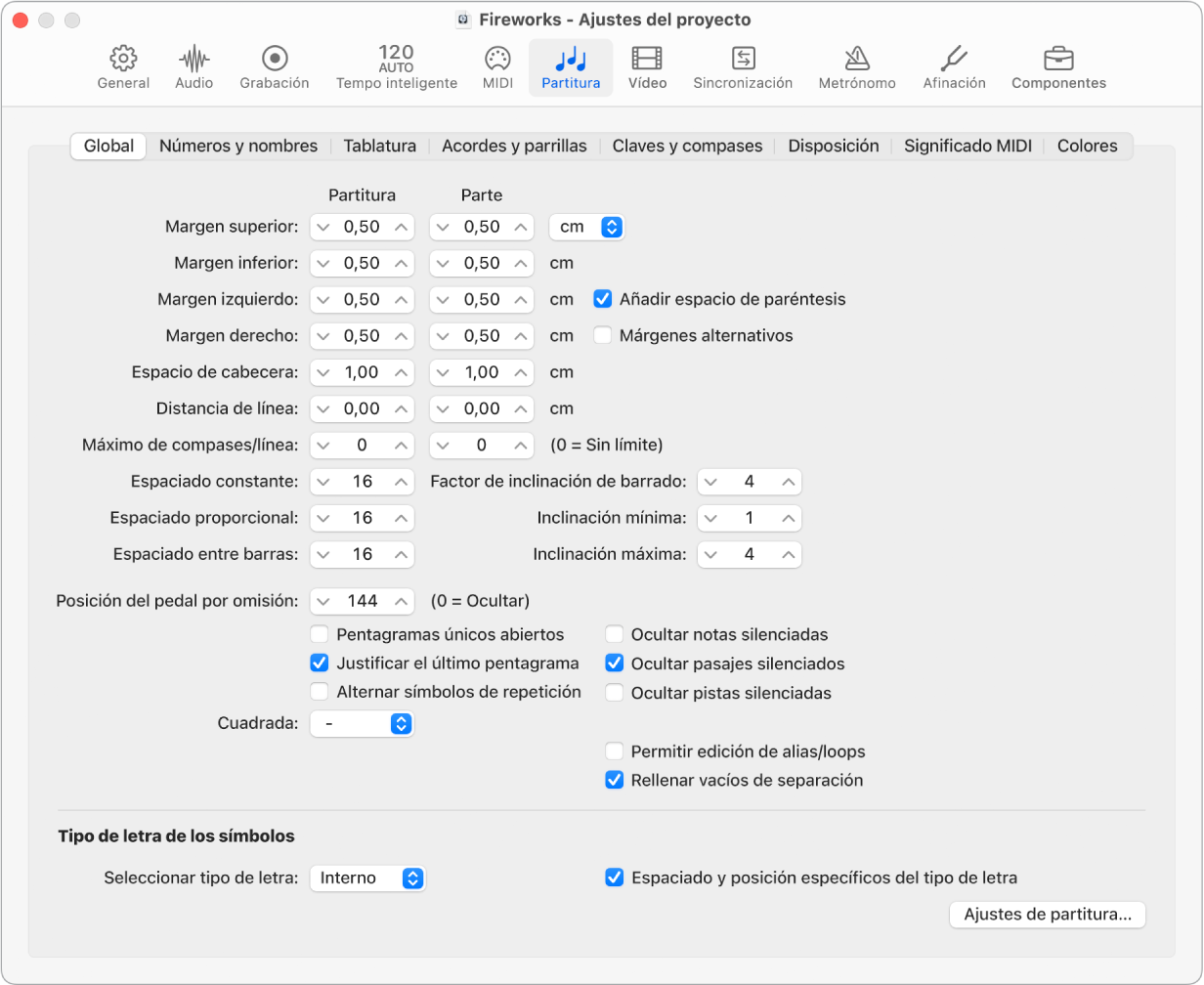
Task: Click the document proxy icon in title bar
Action: click(463, 20)
